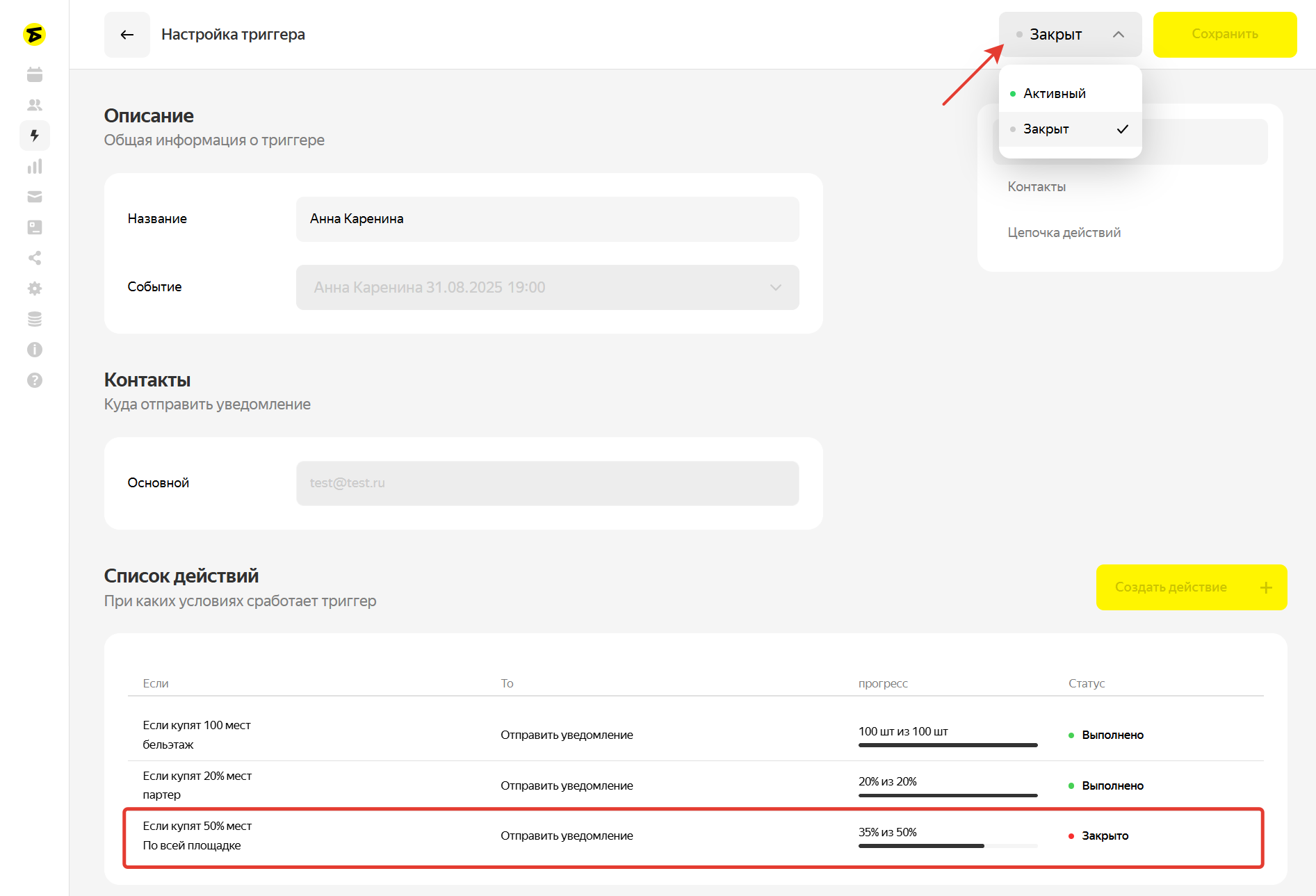Click the question mark help icon

(35, 380)
